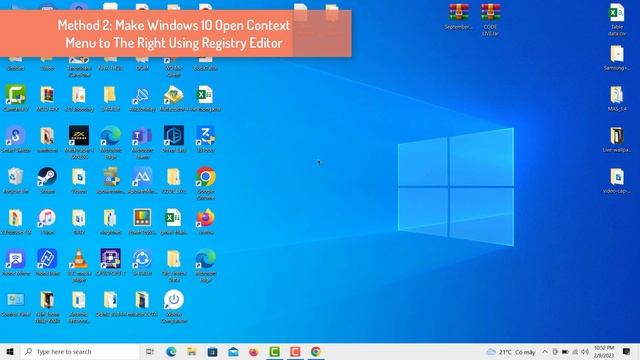Open the 10:52 PM clock and calendar
Viewport: 640px width, 360px height.
tap(604, 352)
